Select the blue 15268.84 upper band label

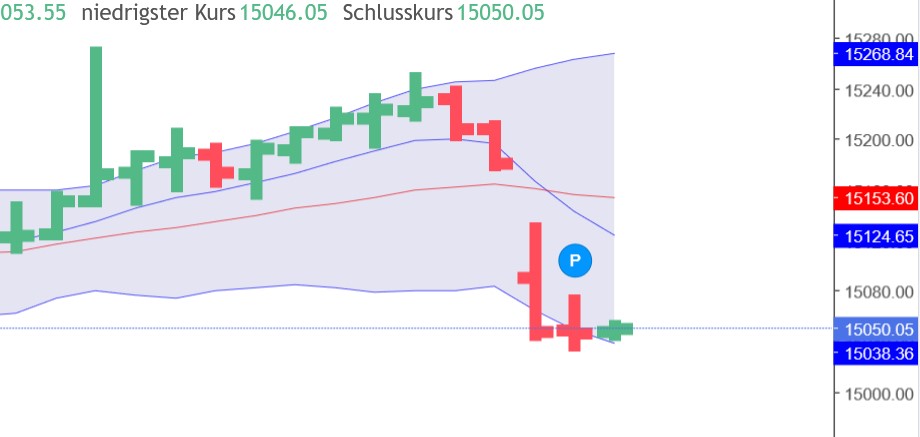(879, 54)
